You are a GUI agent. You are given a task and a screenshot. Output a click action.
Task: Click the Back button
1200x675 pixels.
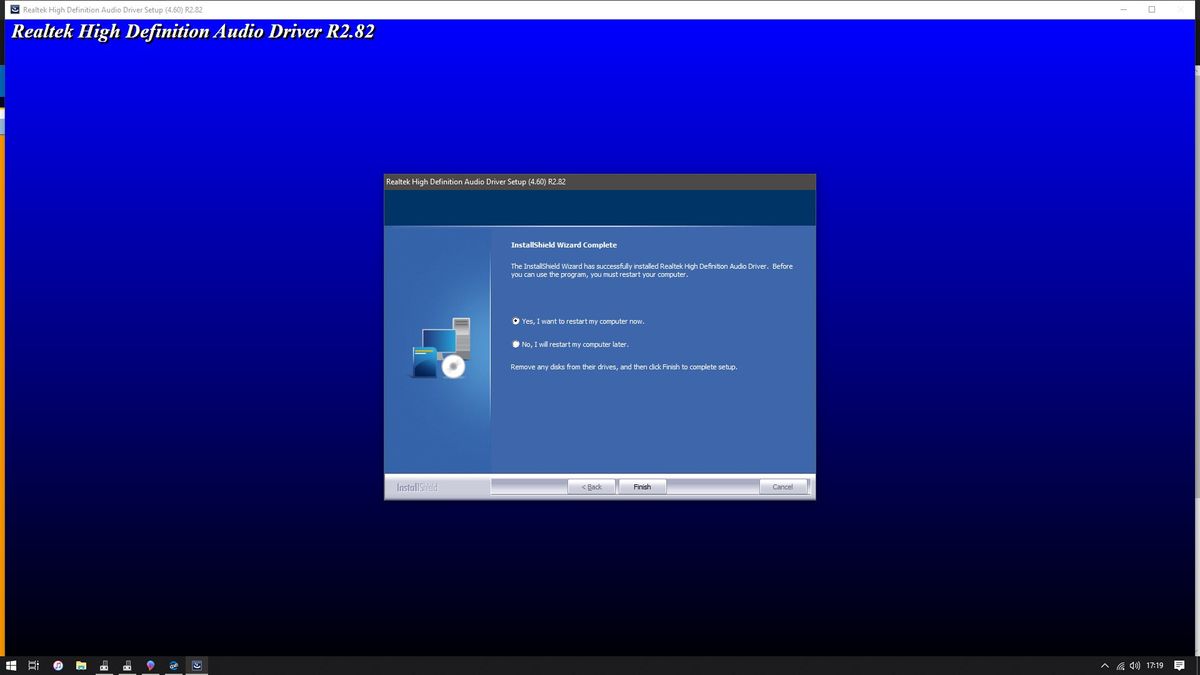(x=591, y=486)
